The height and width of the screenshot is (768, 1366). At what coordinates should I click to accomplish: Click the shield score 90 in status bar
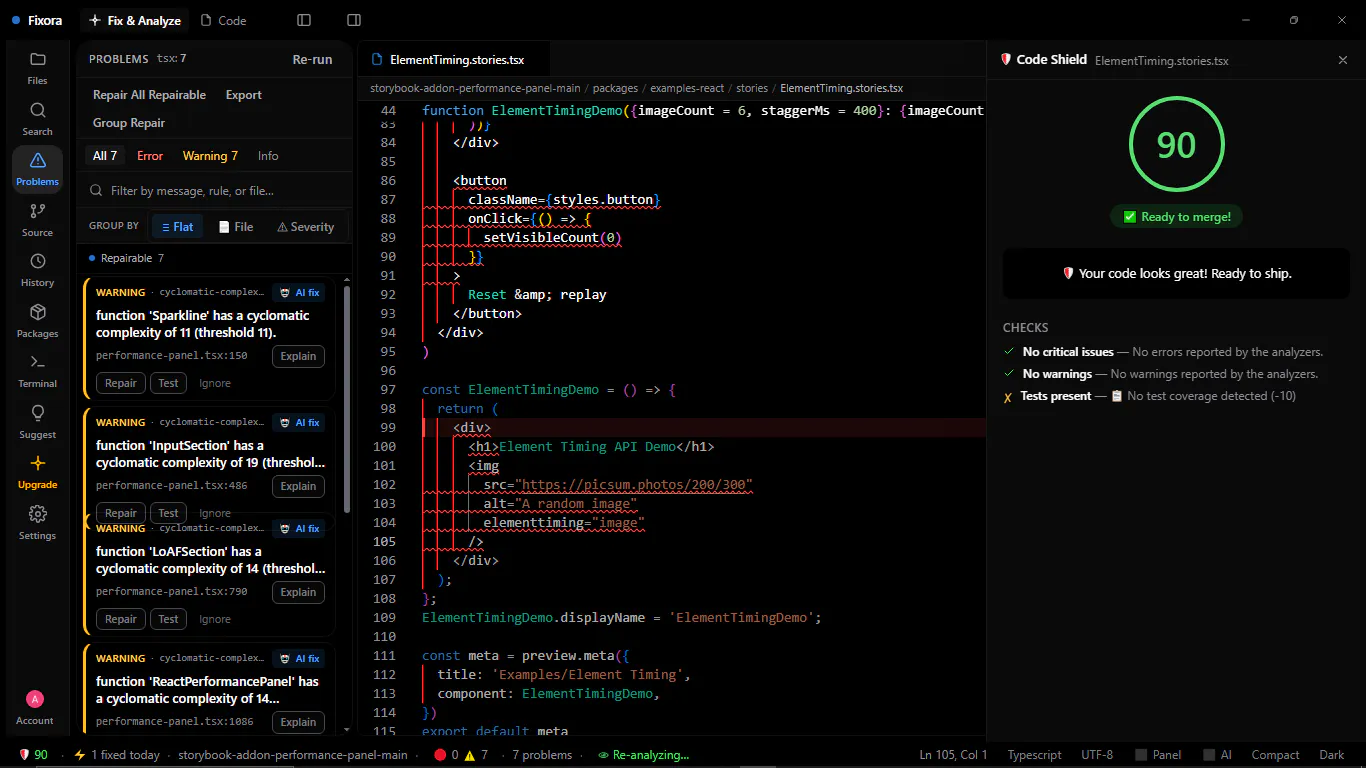click(x=33, y=755)
